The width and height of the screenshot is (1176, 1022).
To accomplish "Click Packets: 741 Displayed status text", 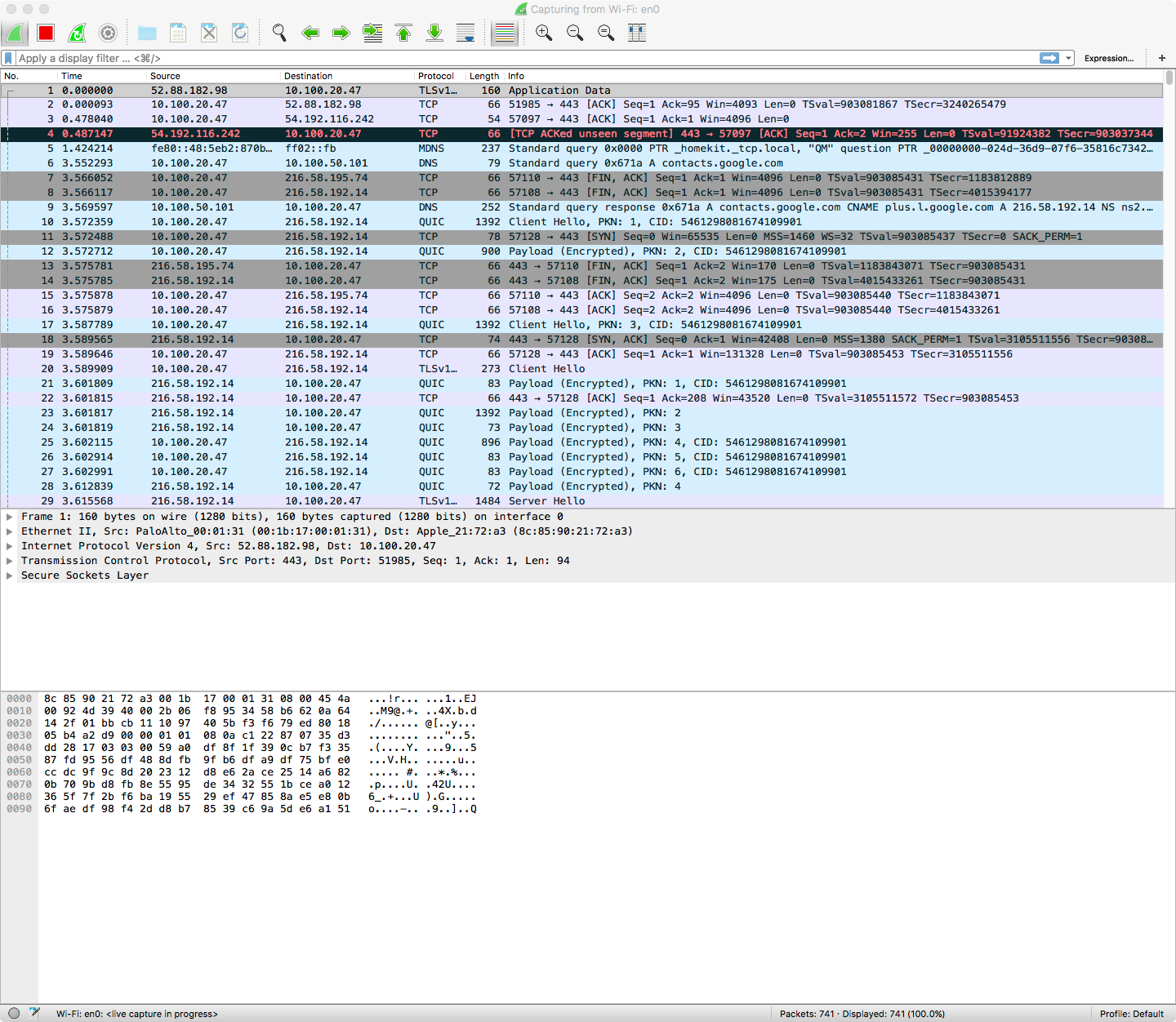I will [862, 1014].
